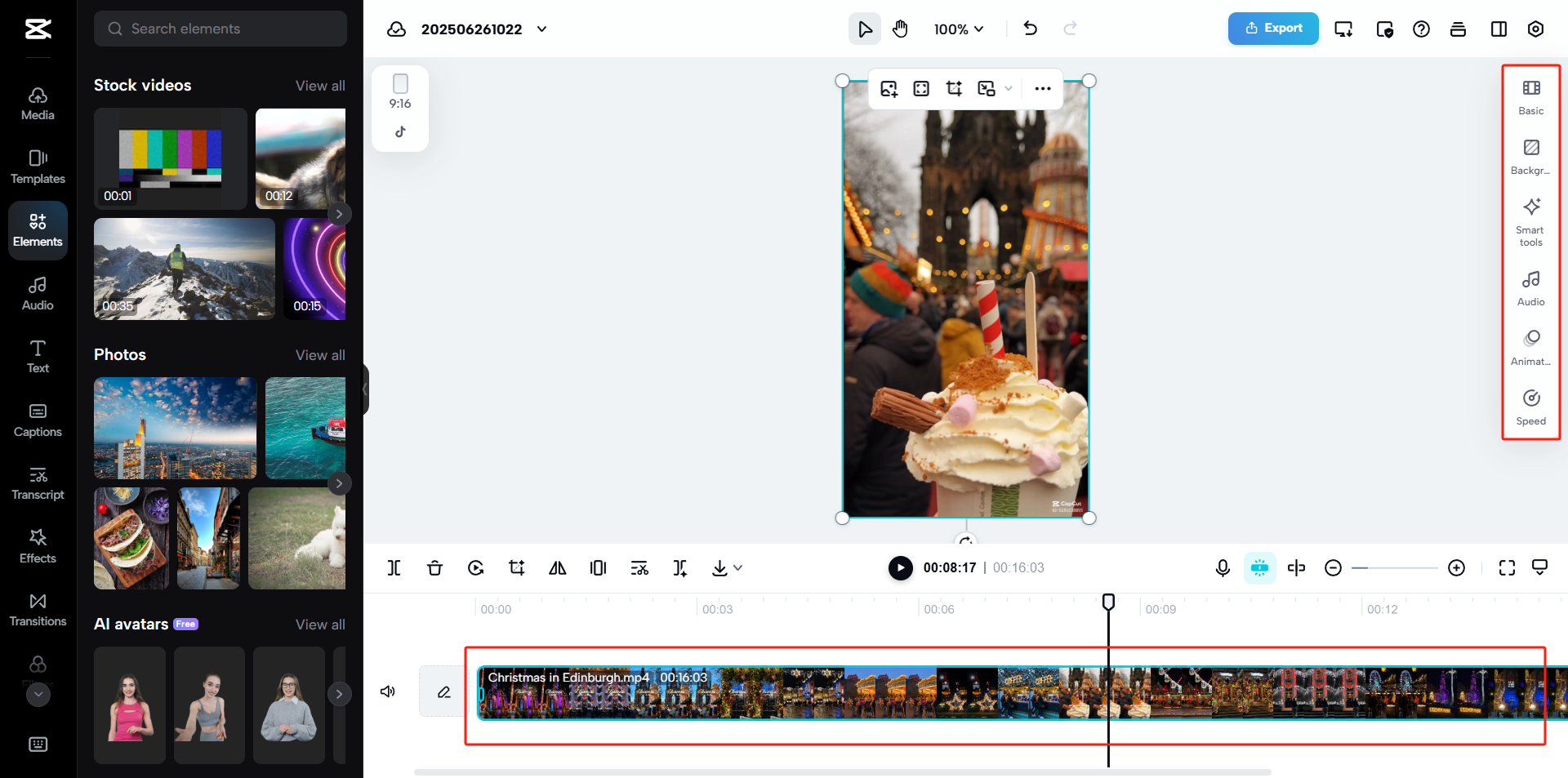Expand the zoom level 100% dropdown
Image resolution: width=1568 pixels, height=778 pixels.
[957, 29]
